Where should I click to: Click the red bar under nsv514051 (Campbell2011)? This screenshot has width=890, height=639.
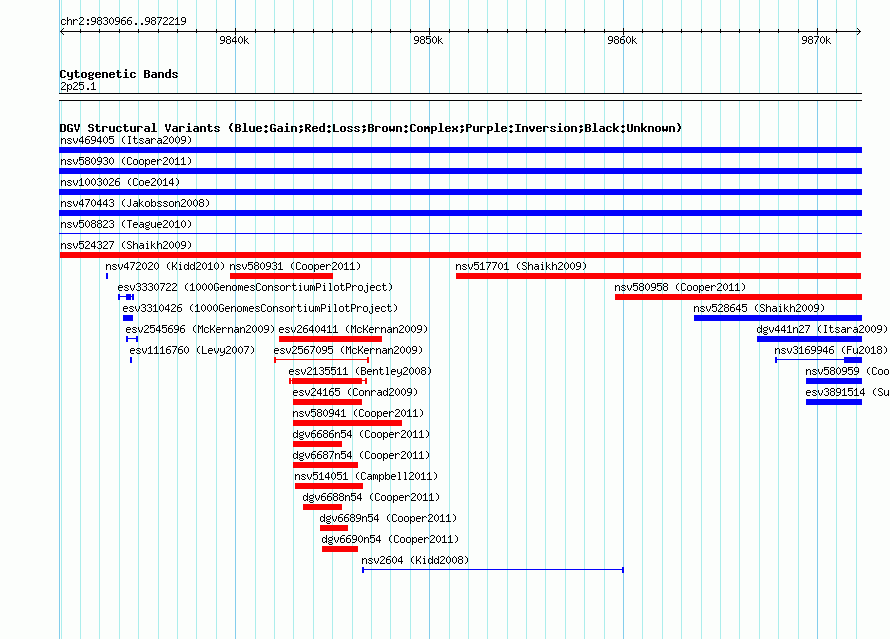tap(329, 486)
